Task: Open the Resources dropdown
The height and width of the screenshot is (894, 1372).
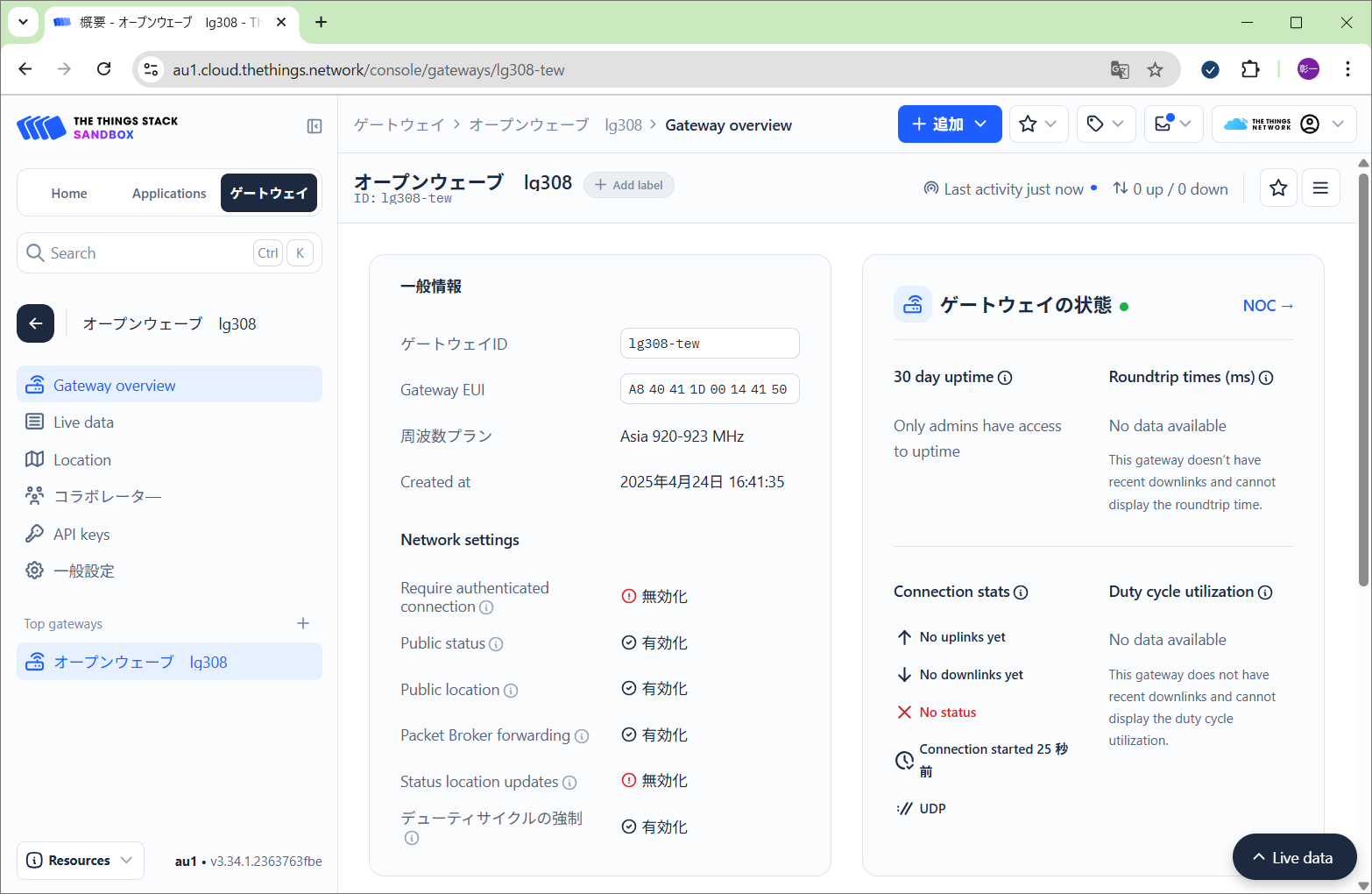Action: click(x=80, y=860)
